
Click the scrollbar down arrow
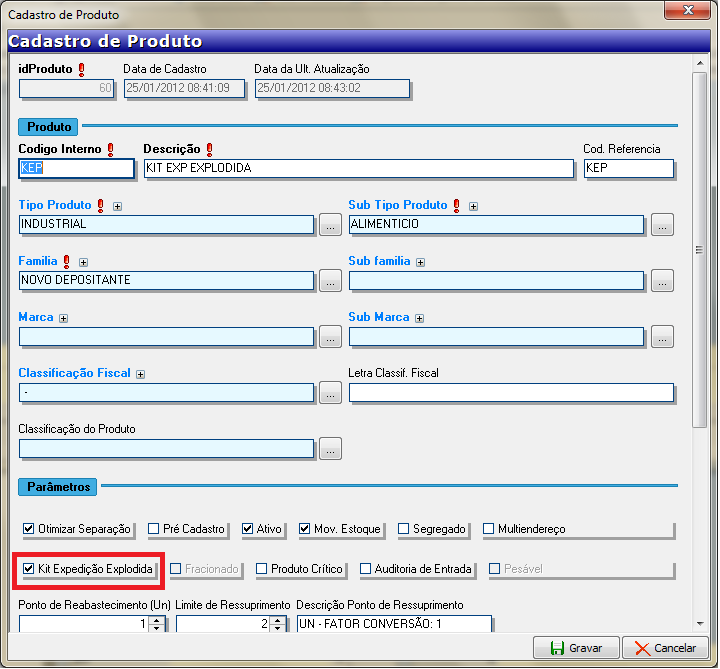(x=700, y=624)
